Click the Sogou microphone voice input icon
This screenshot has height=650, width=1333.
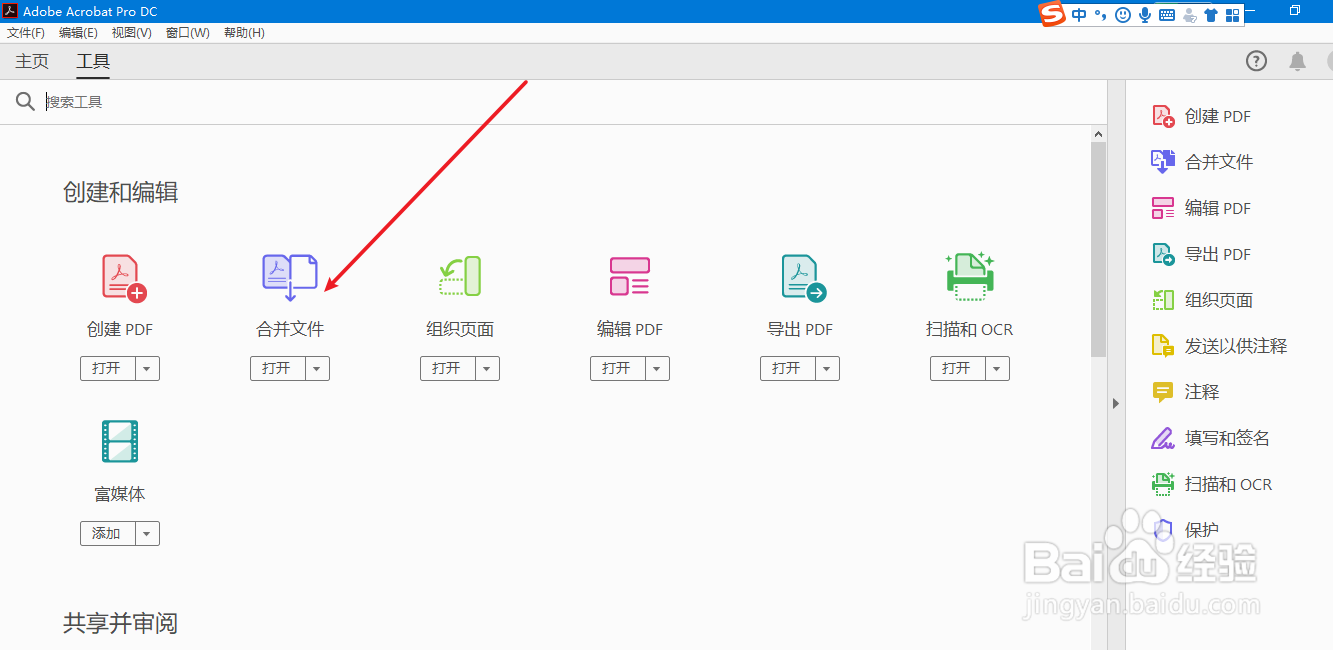point(1145,15)
